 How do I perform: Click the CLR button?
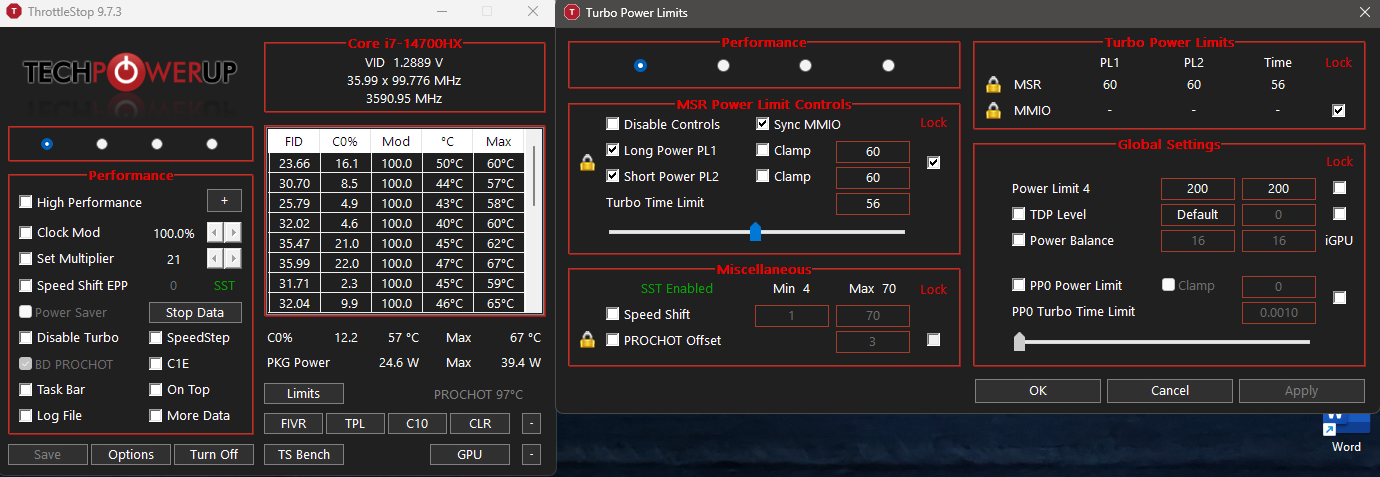(x=480, y=424)
